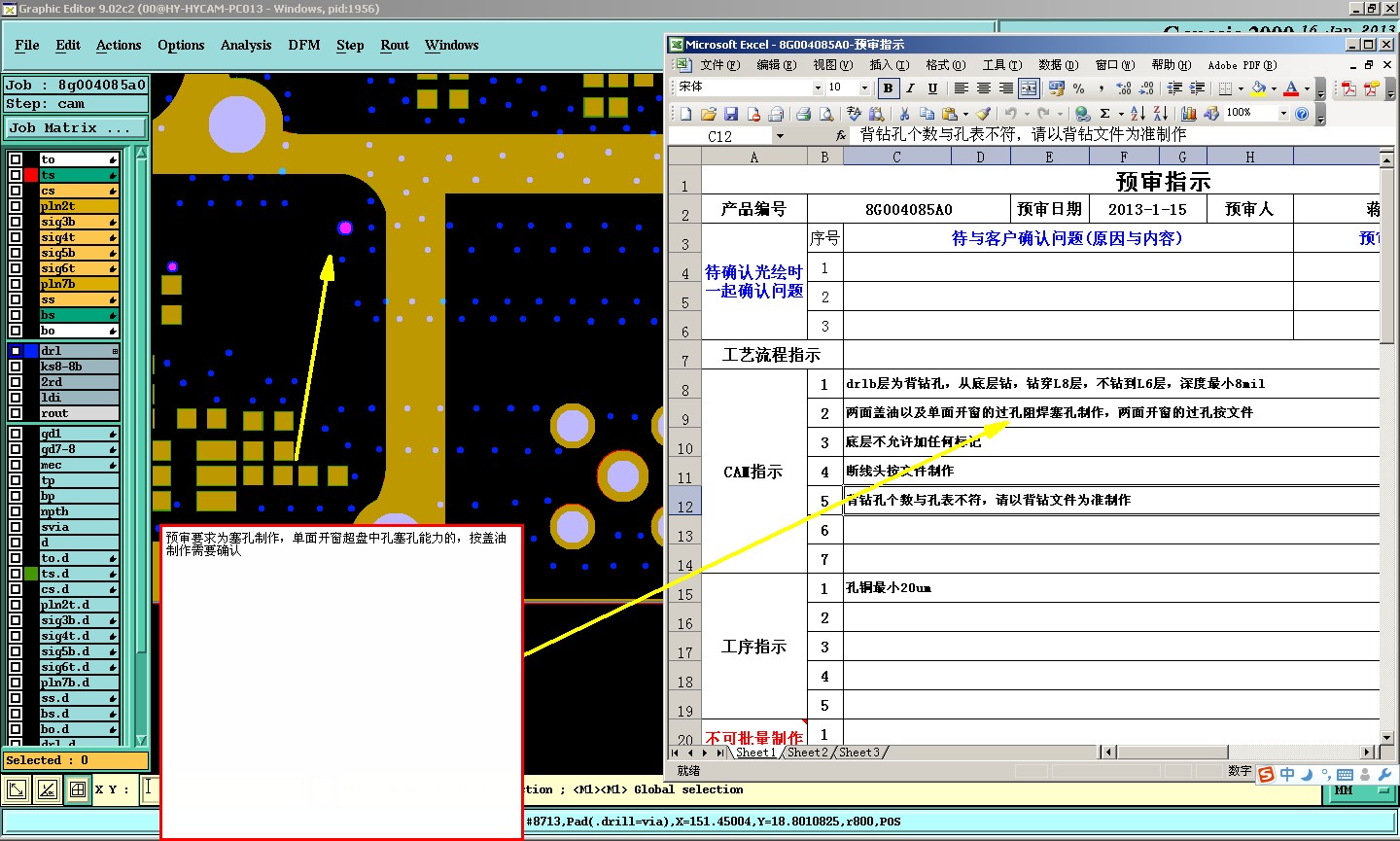Viewport: 1400px width, 841px height.
Task: Open the DFM menu
Action: tap(304, 46)
